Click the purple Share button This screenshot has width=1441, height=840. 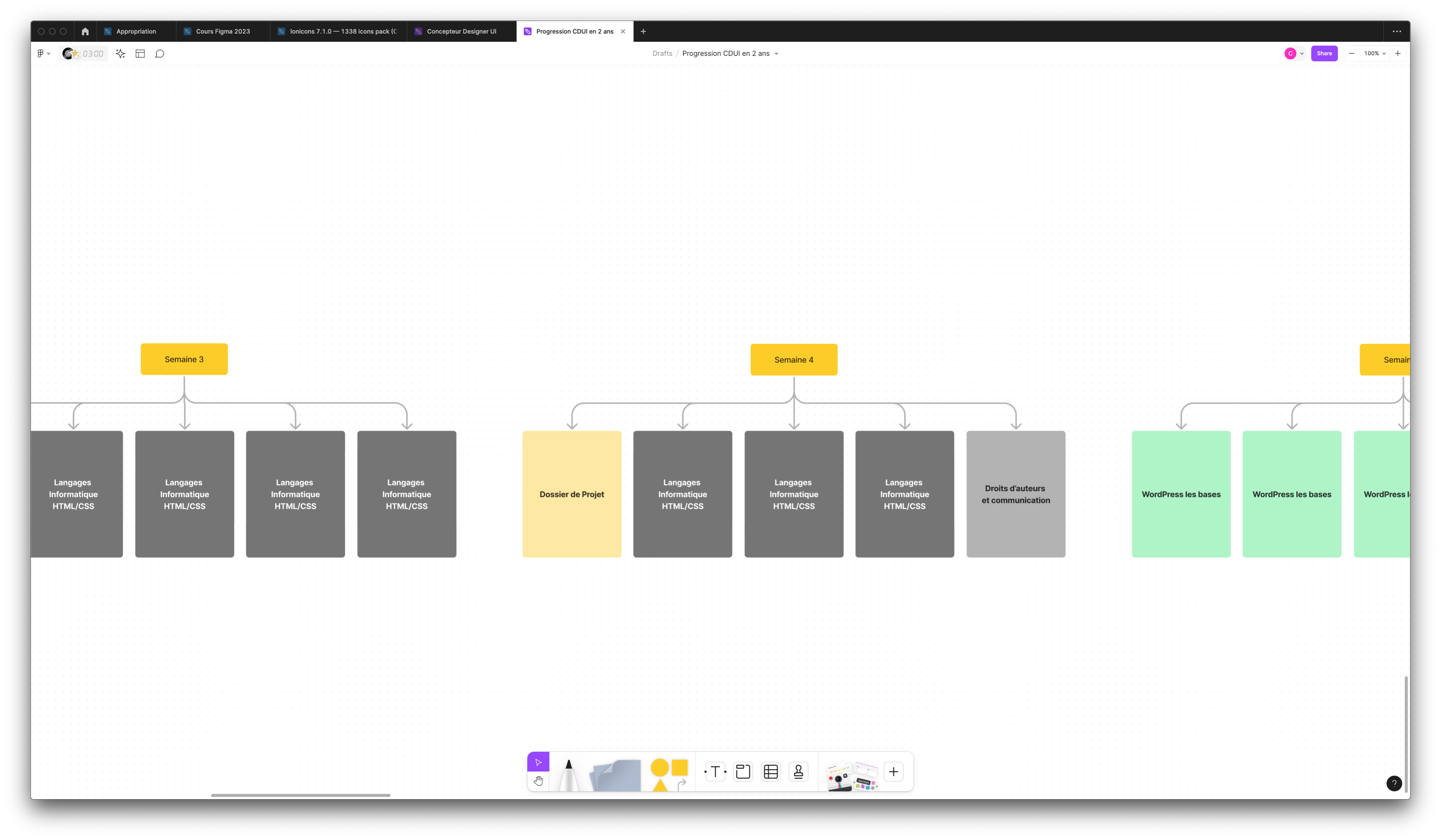1324,54
